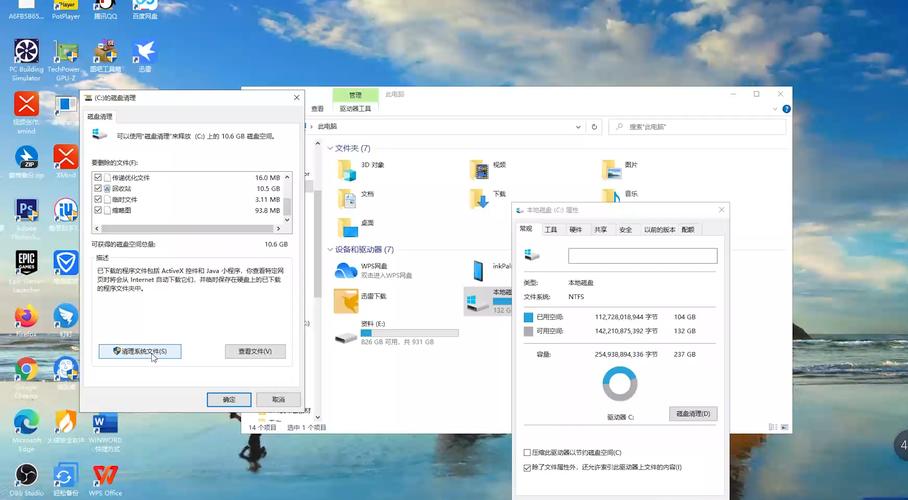908x500 pixels.
Task: Click the volume label text field
Action: (x=643, y=256)
